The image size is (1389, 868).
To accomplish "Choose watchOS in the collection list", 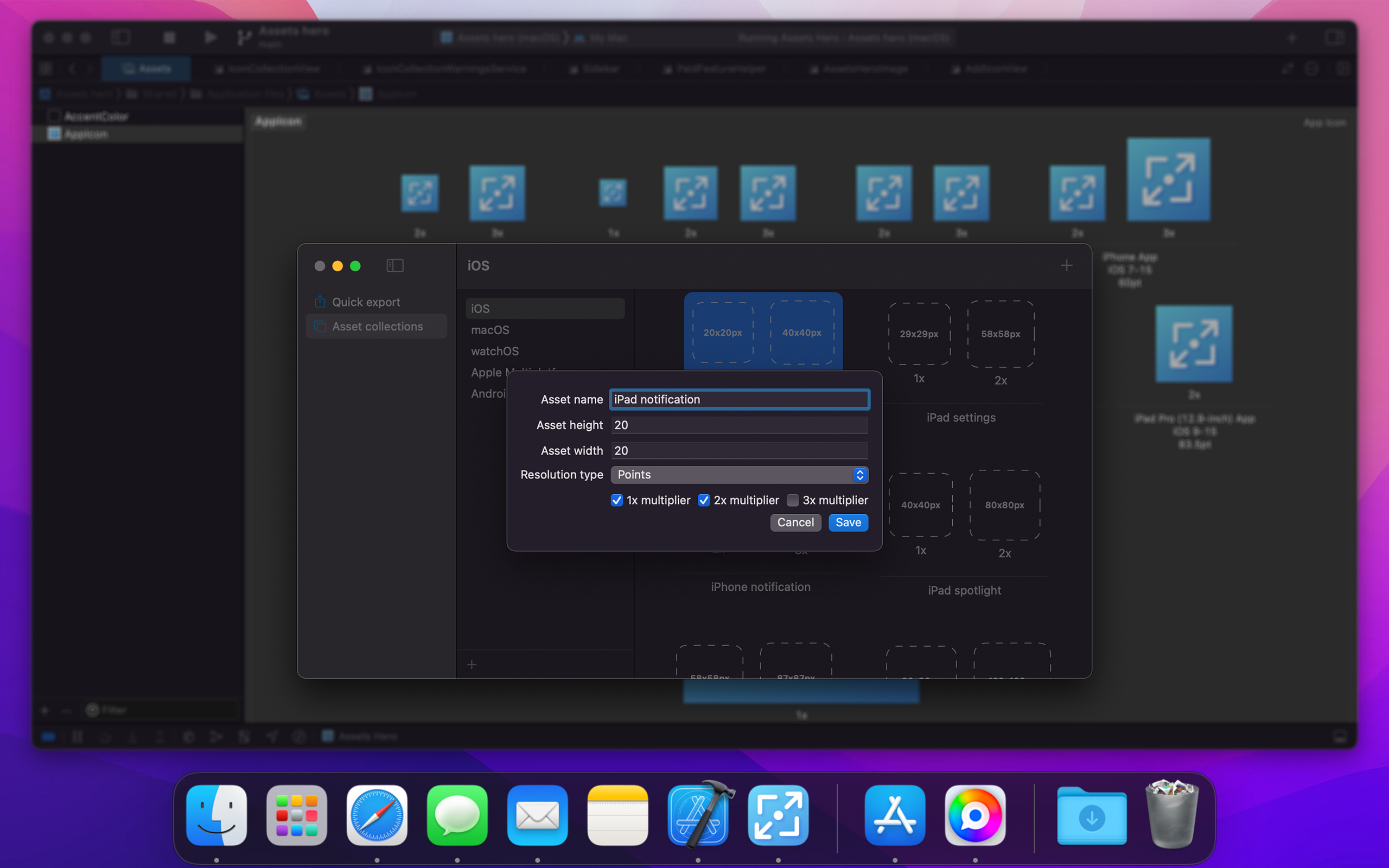I will (495, 351).
